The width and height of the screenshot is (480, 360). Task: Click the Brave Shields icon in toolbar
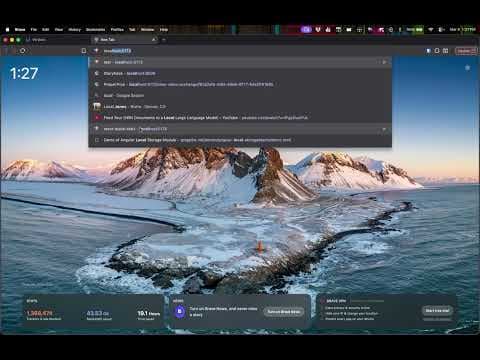428,51
